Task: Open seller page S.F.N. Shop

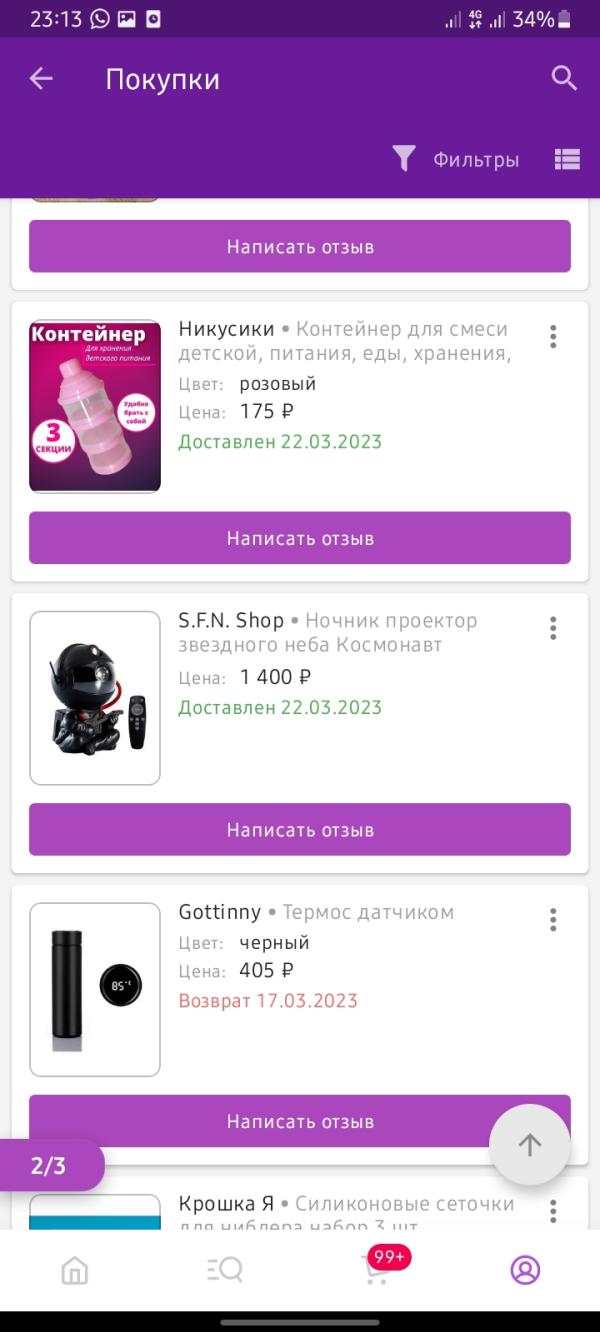Action: (x=229, y=620)
